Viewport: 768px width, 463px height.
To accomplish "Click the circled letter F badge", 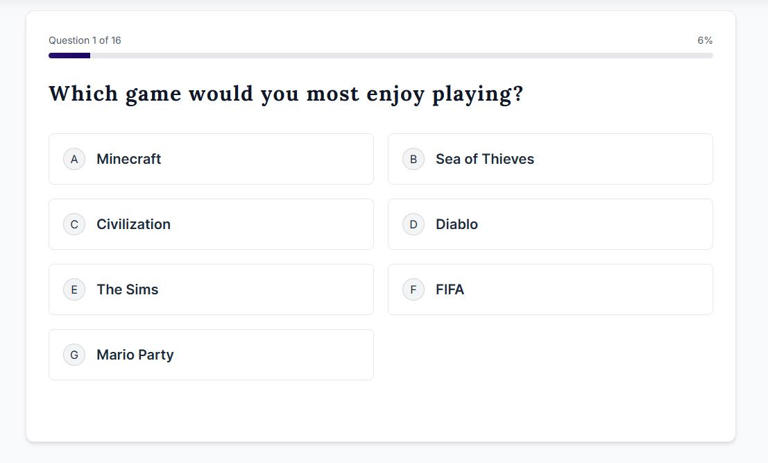I will pyautogui.click(x=413, y=289).
